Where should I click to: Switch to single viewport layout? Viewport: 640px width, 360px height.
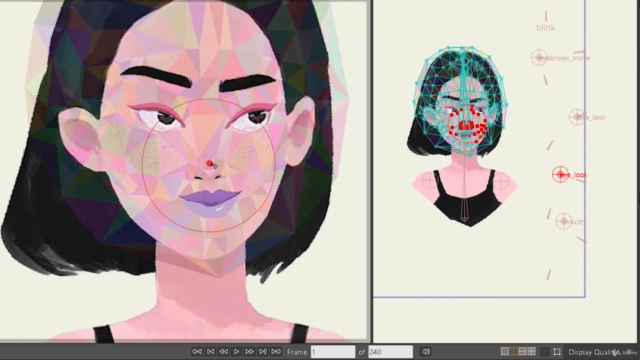click(x=505, y=351)
